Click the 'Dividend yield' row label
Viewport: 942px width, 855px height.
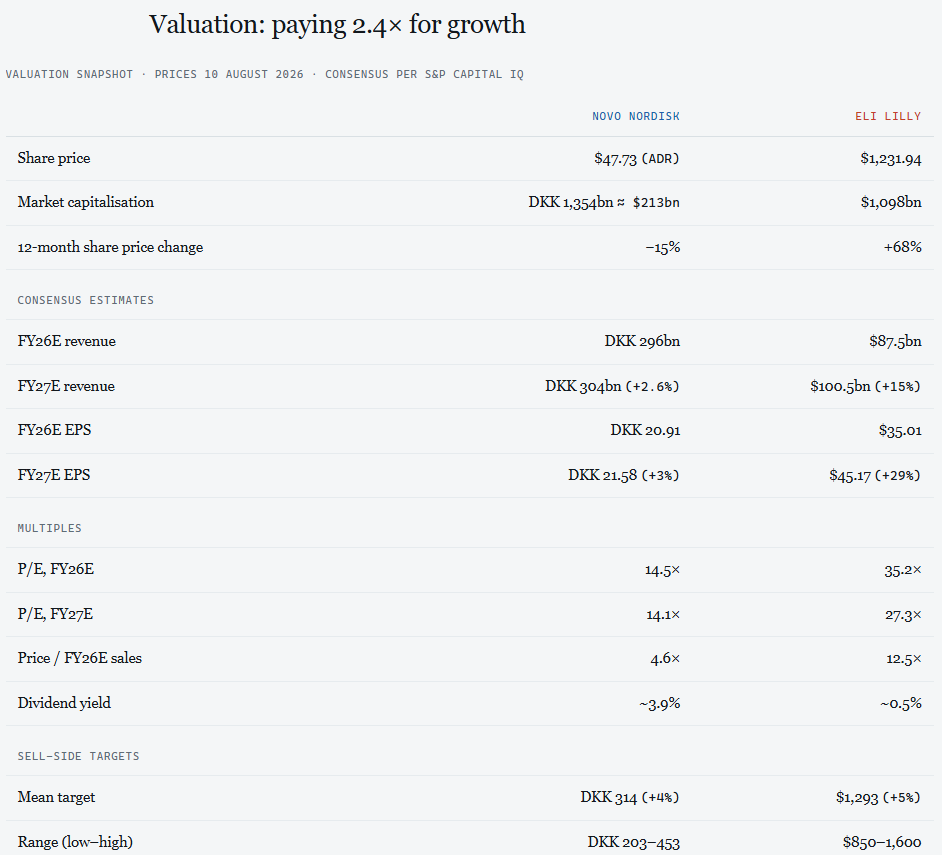click(x=64, y=703)
